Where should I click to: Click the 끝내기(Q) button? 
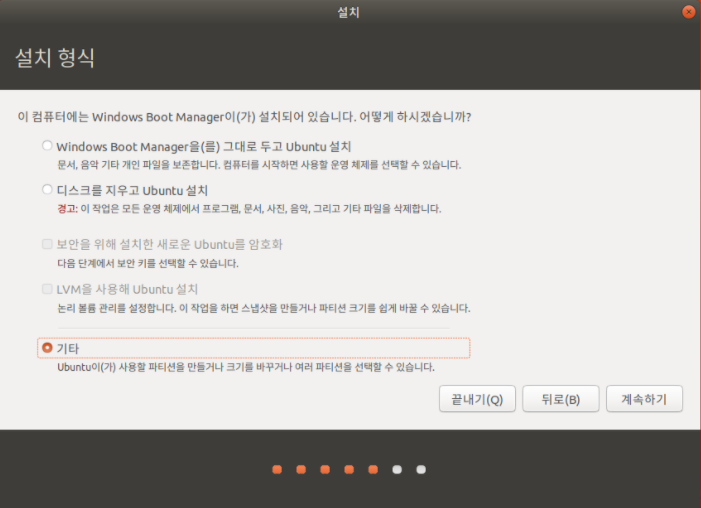477,399
